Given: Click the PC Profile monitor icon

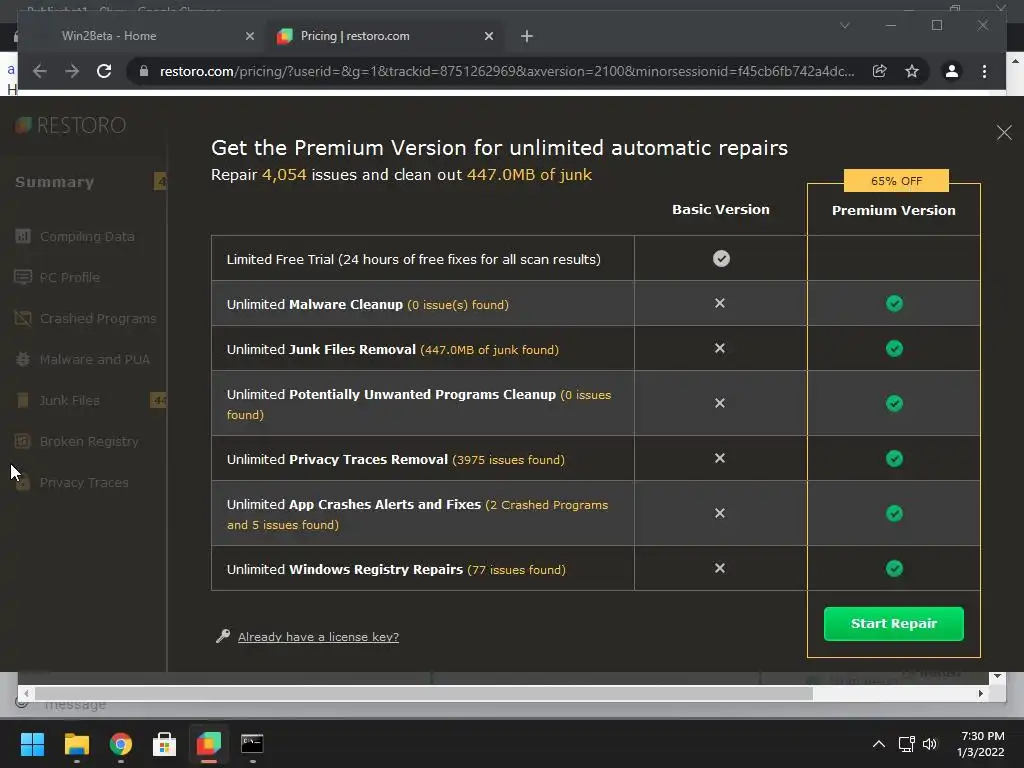Looking at the screenshot, I should coord(23,277).
